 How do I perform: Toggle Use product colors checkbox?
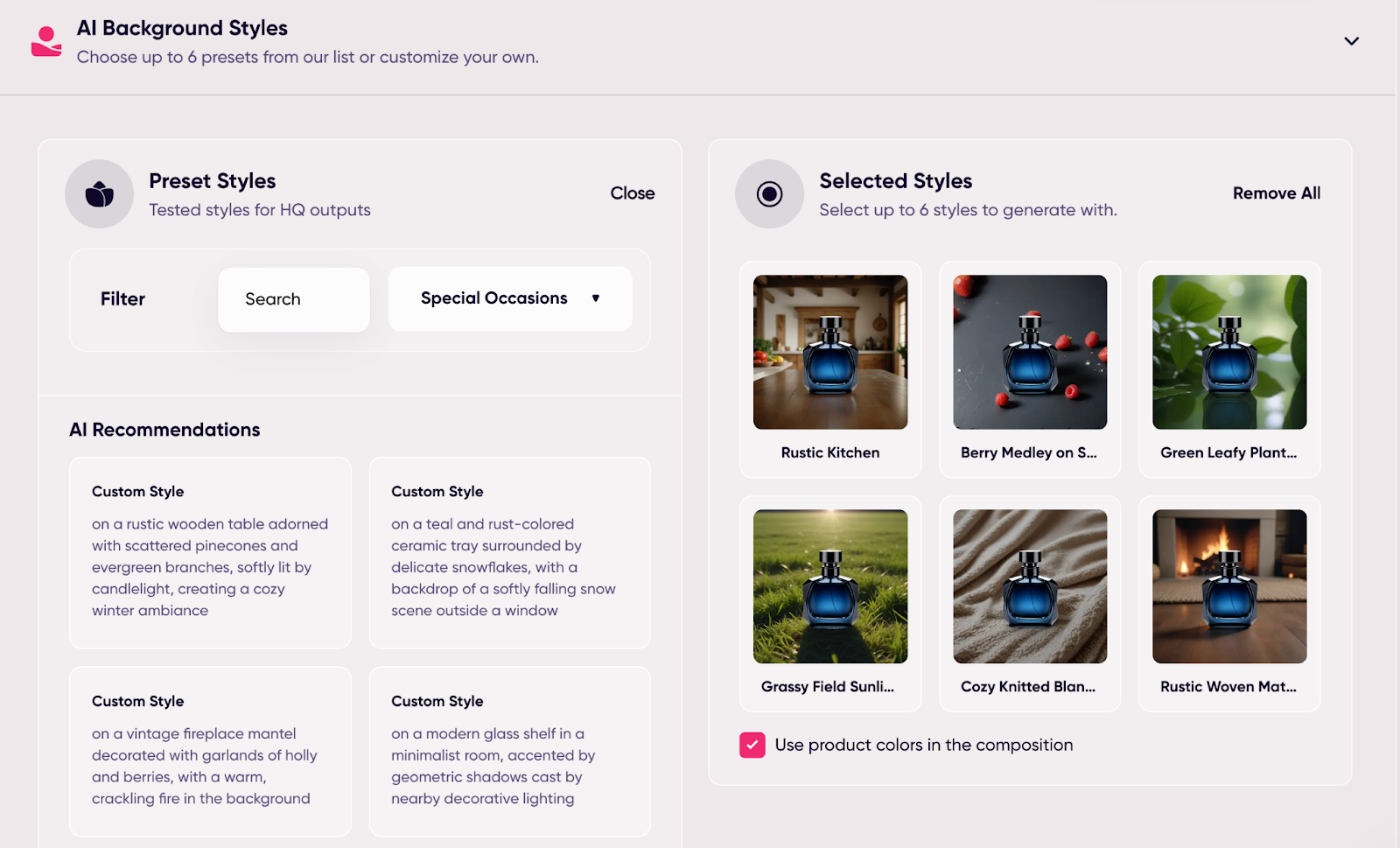point(752,745)
